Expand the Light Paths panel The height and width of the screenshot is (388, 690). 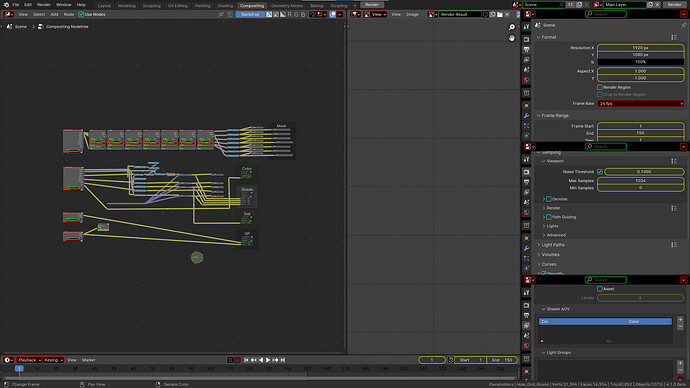coord(539,245)
